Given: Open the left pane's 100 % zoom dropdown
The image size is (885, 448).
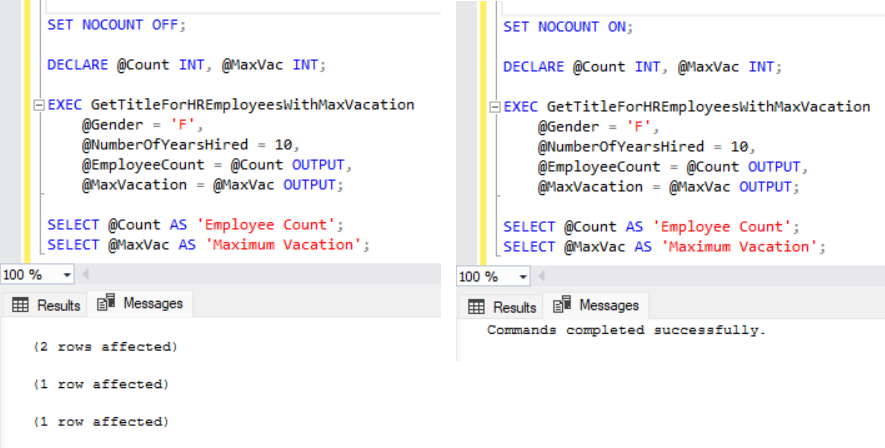Looking at the screenshot, I should (67, 275).
